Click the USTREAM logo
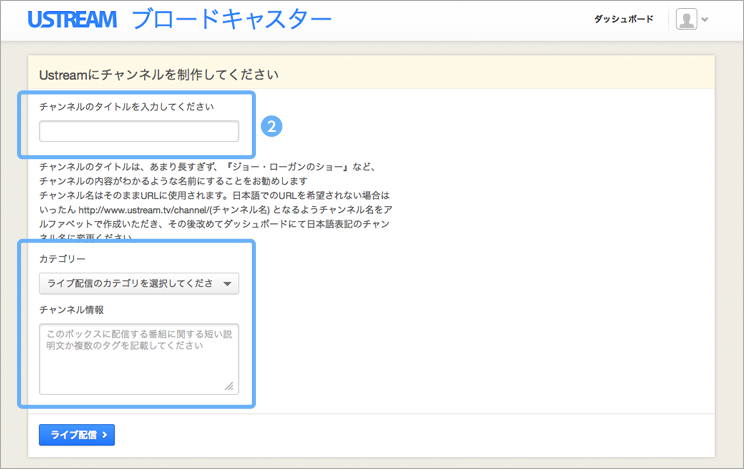Viewport: 745px width, 470px height. pos(72,19)
